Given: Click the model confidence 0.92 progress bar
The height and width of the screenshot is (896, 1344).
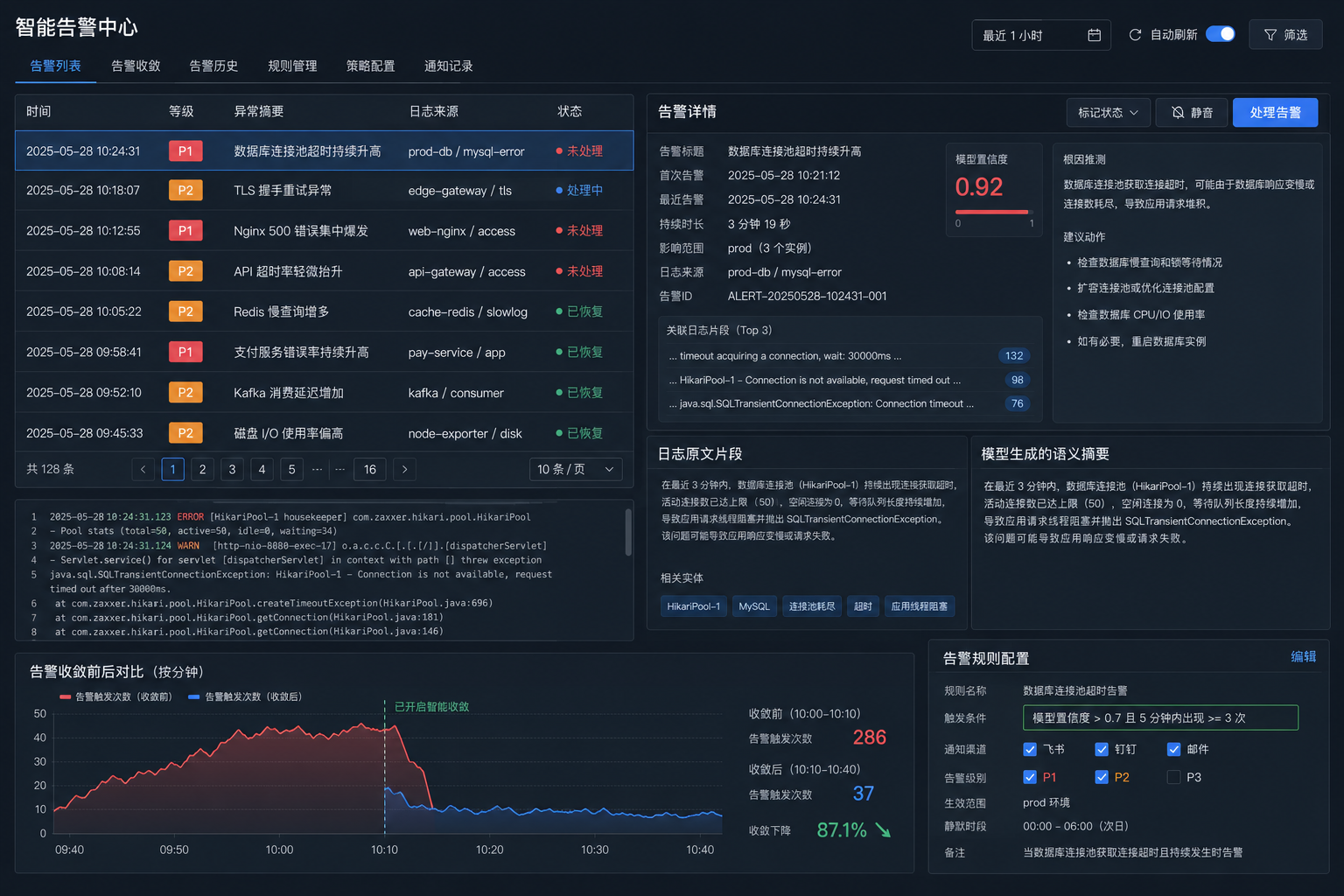Looking at the screenshot, I should pos(994,213).
